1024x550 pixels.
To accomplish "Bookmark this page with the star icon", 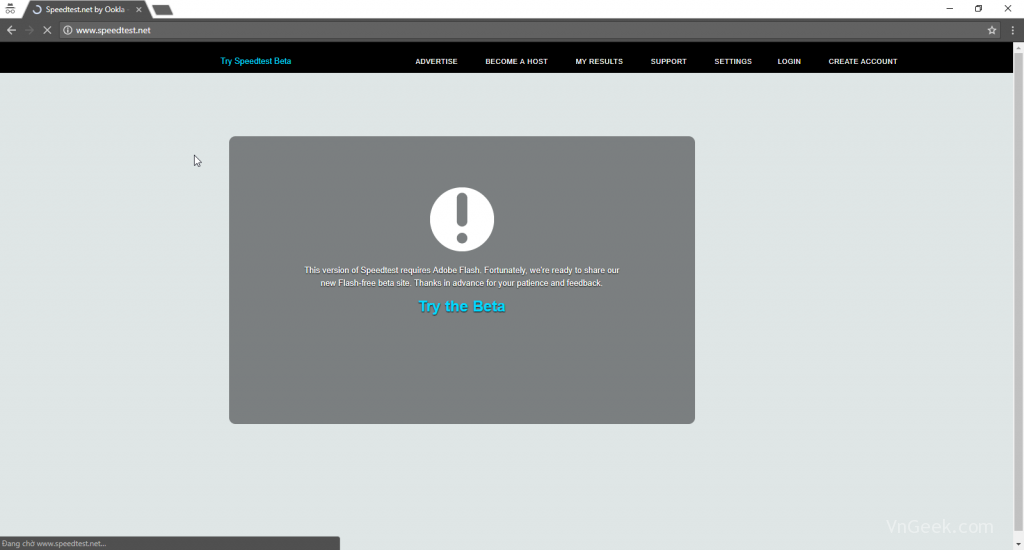I will point(991,30).
